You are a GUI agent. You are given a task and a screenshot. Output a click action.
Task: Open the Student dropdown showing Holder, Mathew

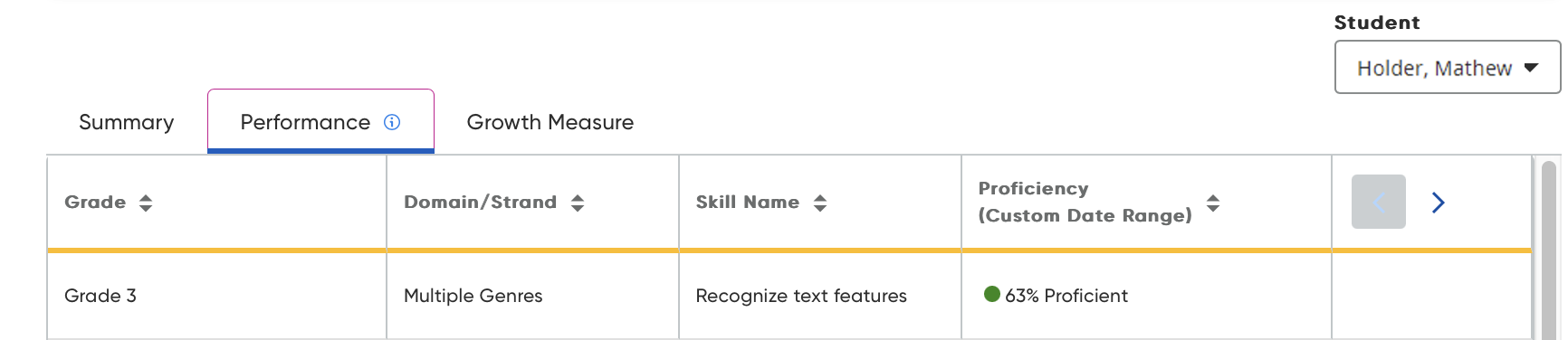(1447, 68)
